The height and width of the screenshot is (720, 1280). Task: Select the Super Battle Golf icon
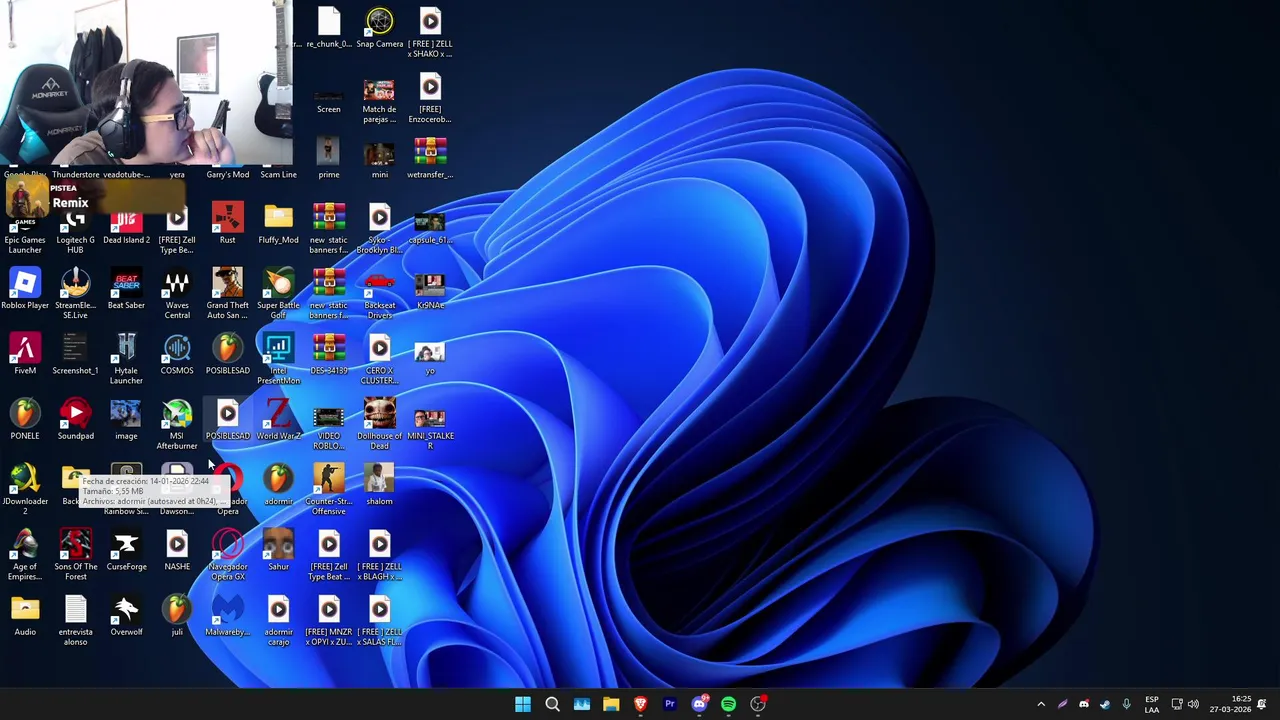point(278,295)
